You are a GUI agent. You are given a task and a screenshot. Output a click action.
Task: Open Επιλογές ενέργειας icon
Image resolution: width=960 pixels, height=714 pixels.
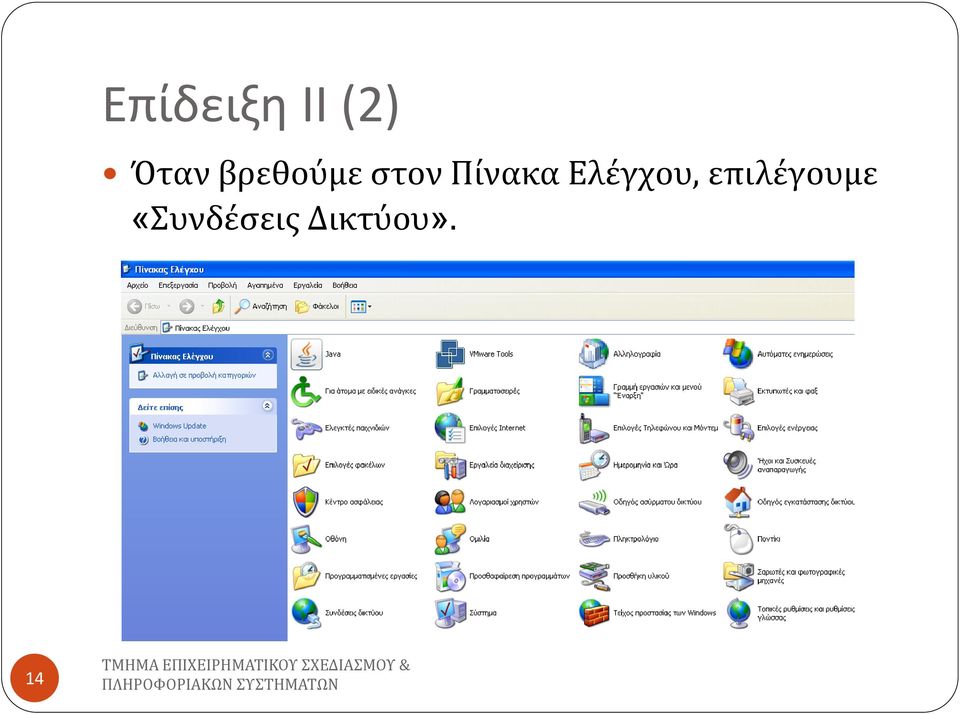coord(738,428)
